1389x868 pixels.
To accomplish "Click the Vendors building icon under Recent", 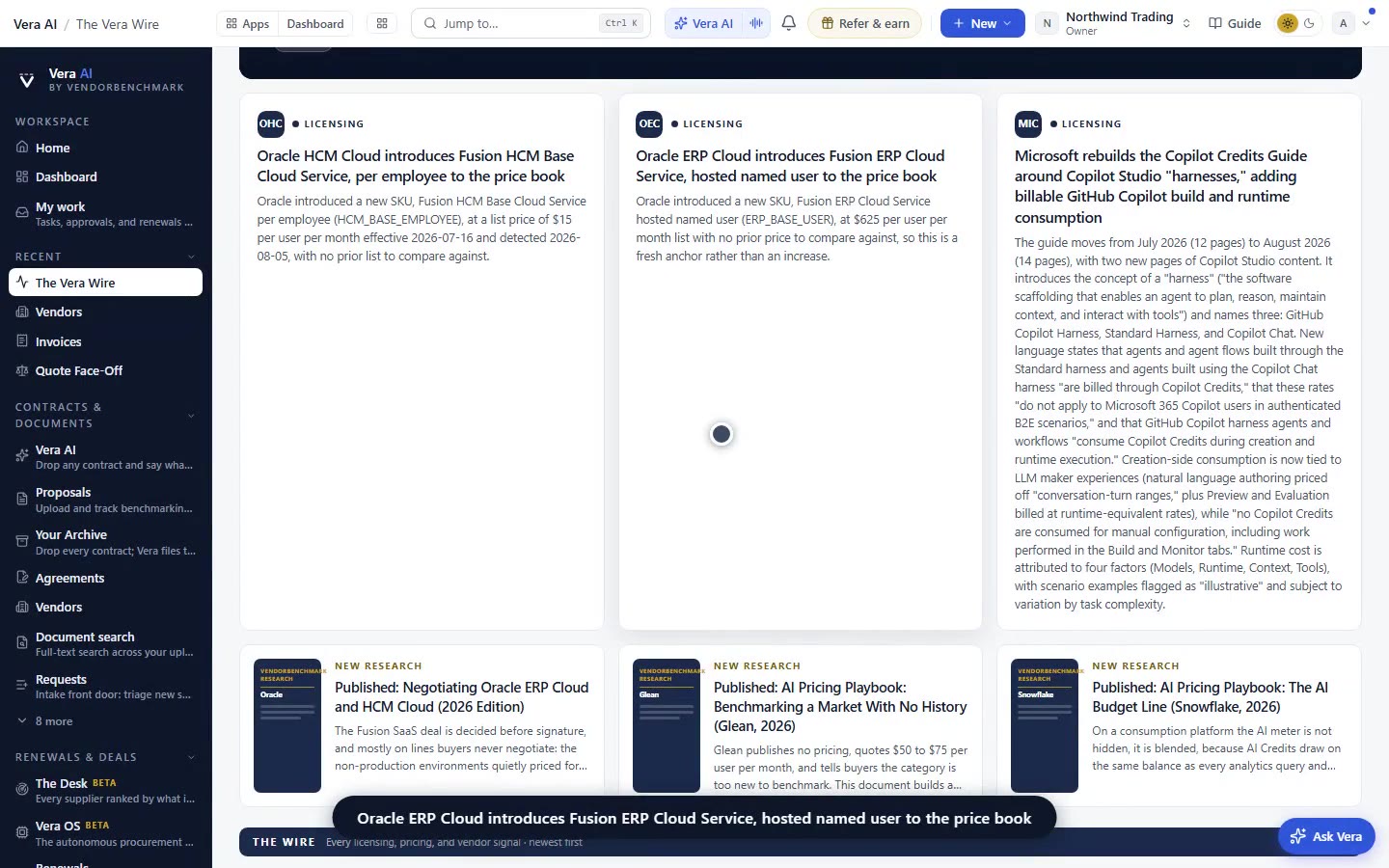I will click(22, 312).
